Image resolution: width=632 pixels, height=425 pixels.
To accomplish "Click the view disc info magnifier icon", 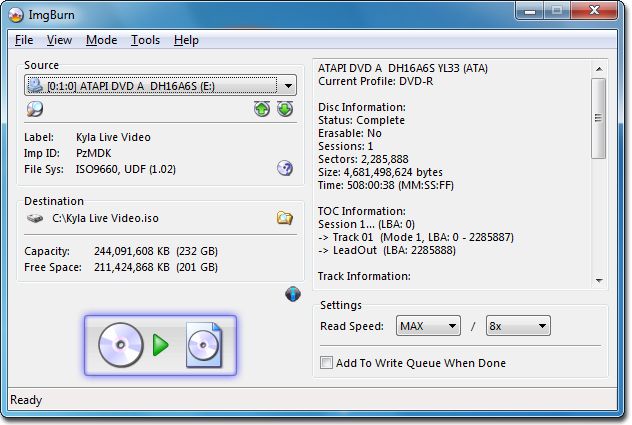I will (35, 109).
